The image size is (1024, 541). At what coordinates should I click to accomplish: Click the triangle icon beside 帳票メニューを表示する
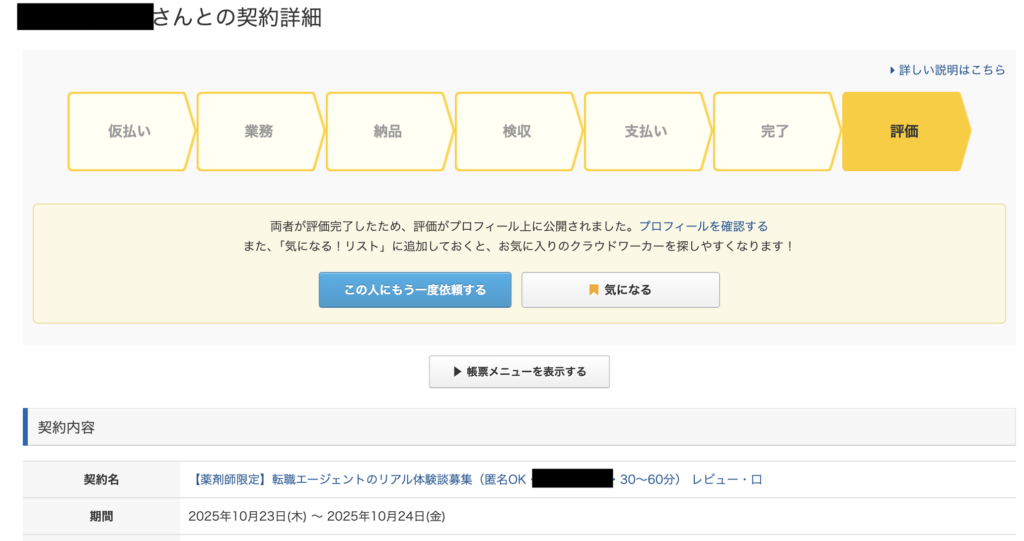[x=458, y=372]
